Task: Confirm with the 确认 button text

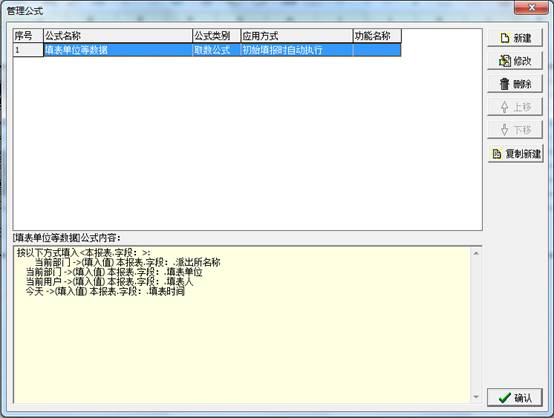Action: click(523, 398)
